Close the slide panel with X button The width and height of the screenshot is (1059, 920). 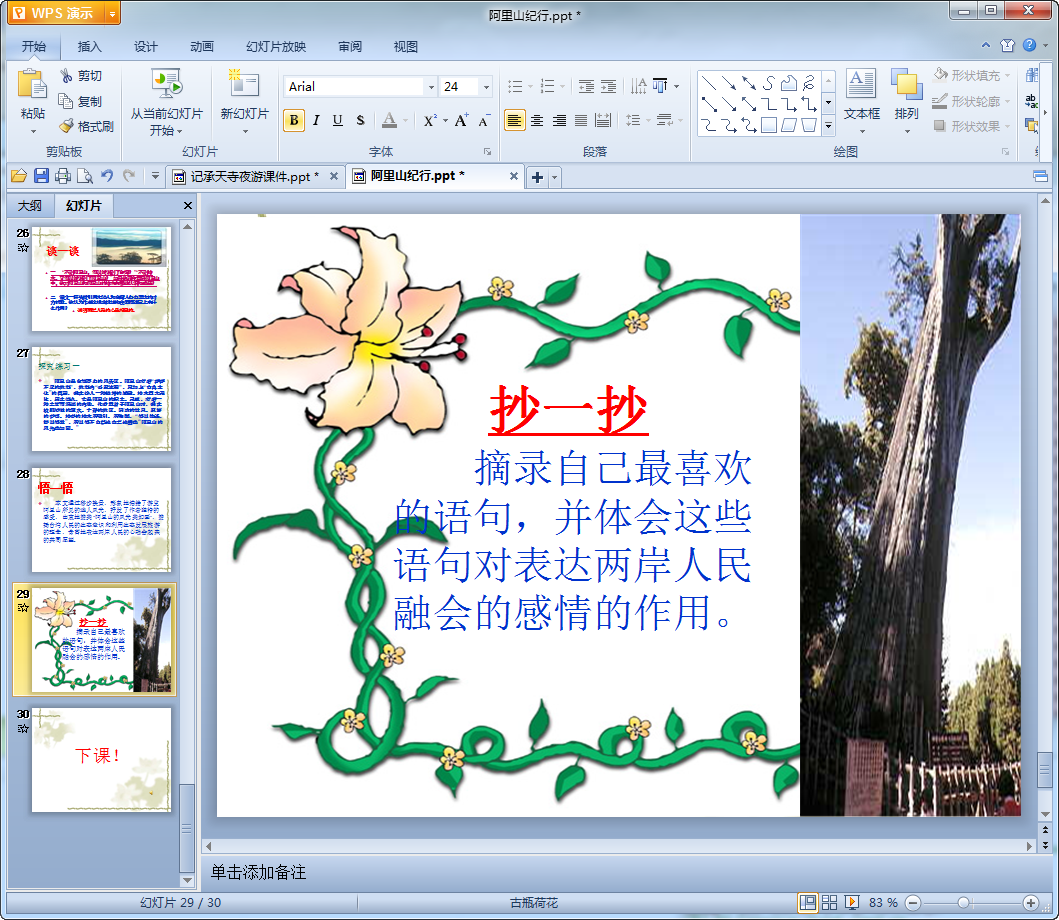pos(188,205)
